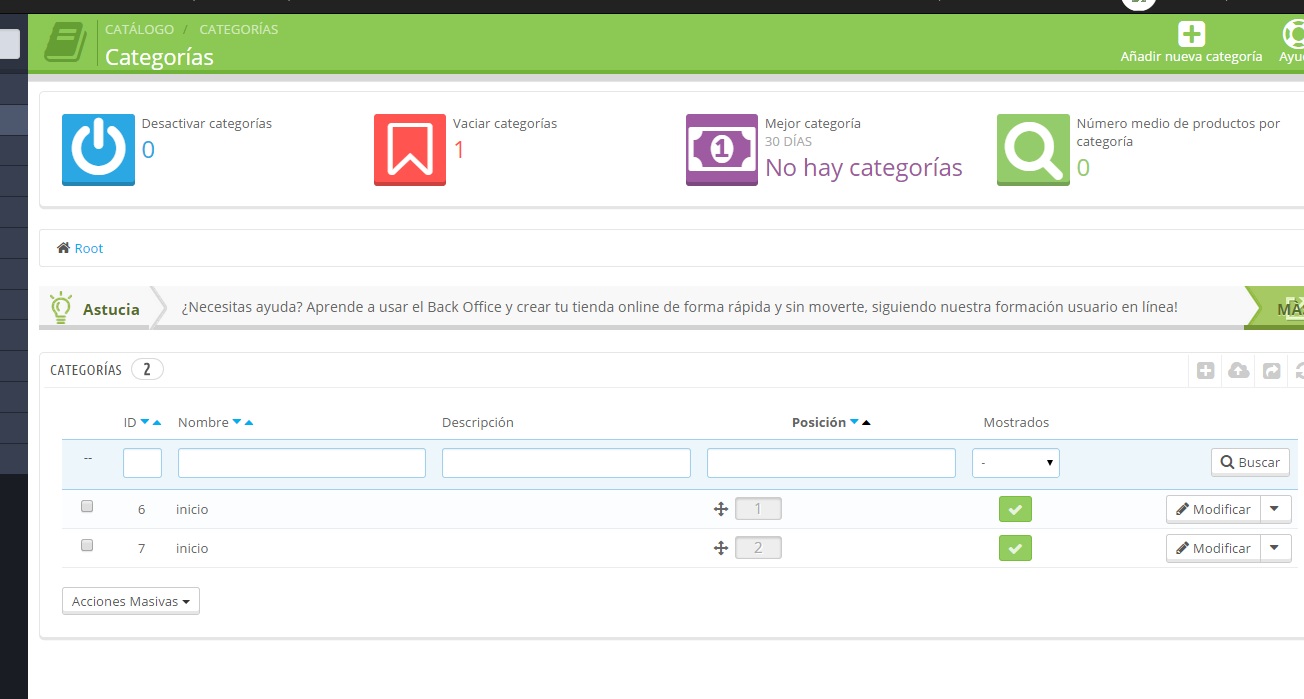Click name inicio in row ID 7

coord(192,548)
